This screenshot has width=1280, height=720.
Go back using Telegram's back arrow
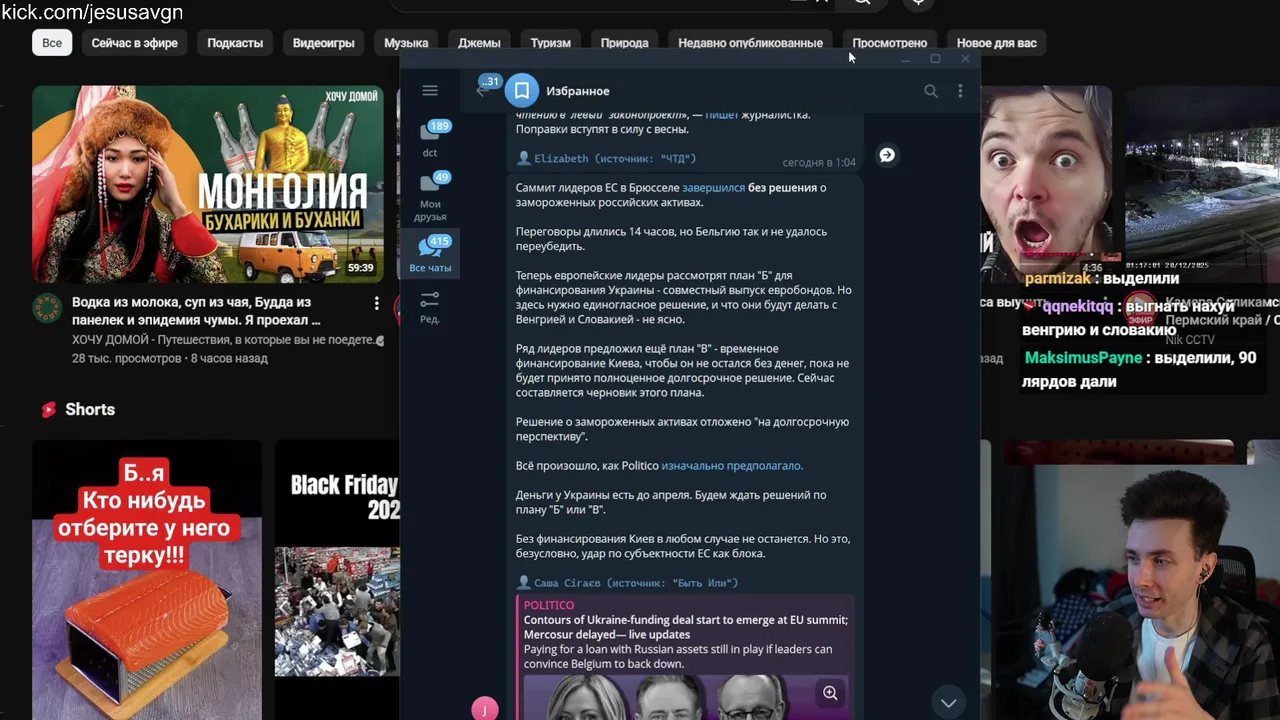pos(481,91)
